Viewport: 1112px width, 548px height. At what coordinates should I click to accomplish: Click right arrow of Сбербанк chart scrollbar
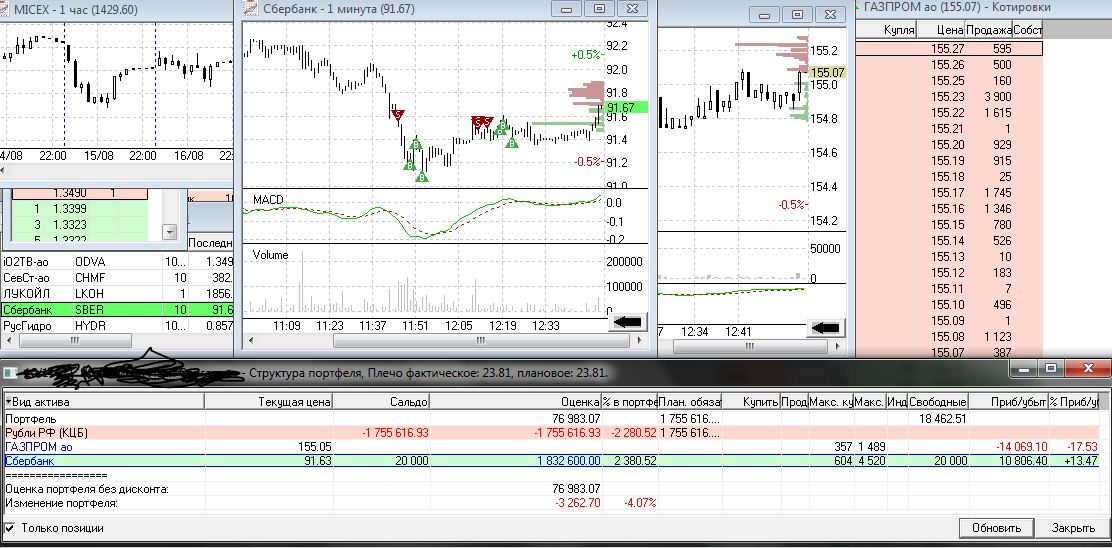tap(640, 340)
